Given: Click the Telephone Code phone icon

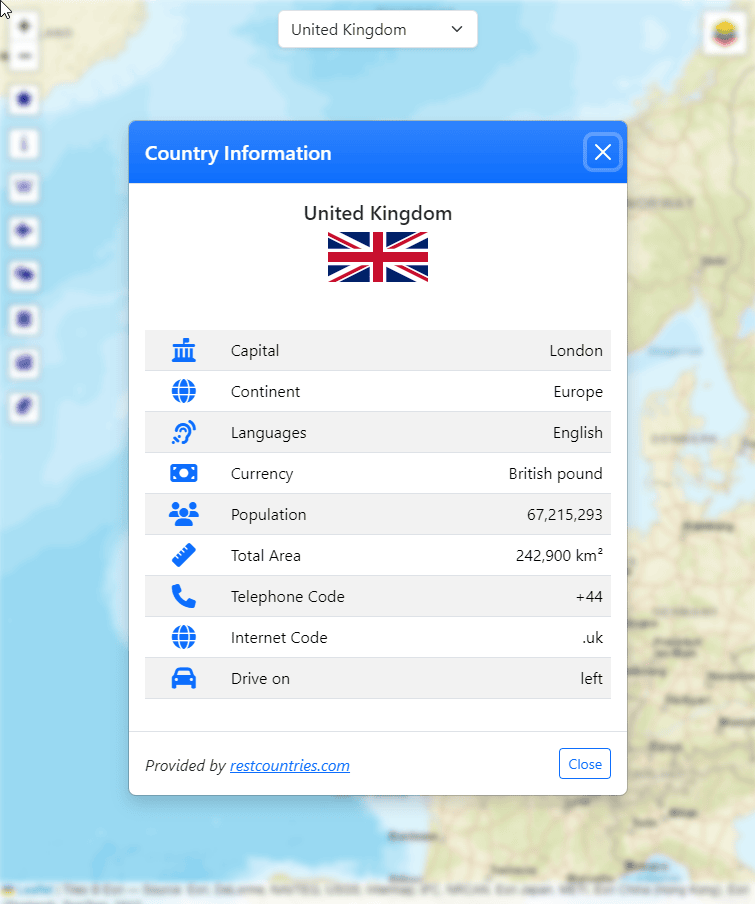Looking at the screenshot, I should (x=184, y=596).
